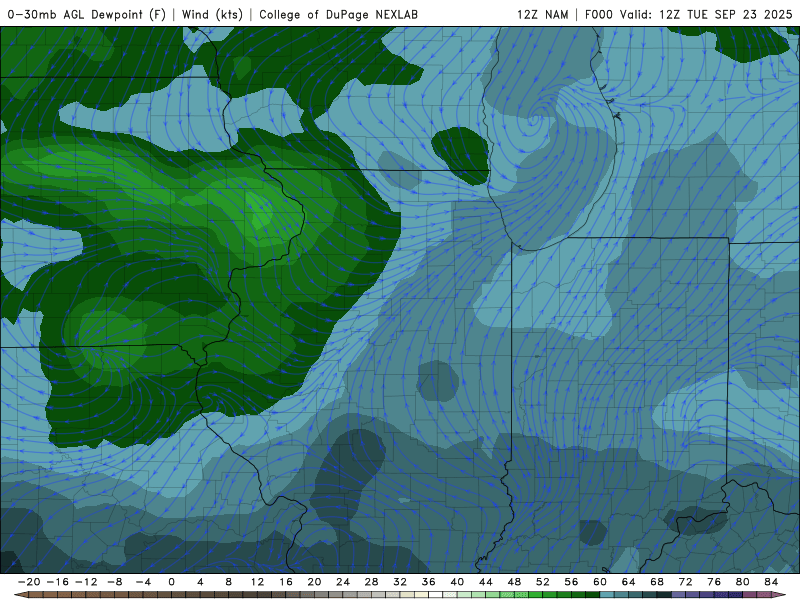Click the 0 value on the legend scale

pyautogui.click(x=171, y=582)
